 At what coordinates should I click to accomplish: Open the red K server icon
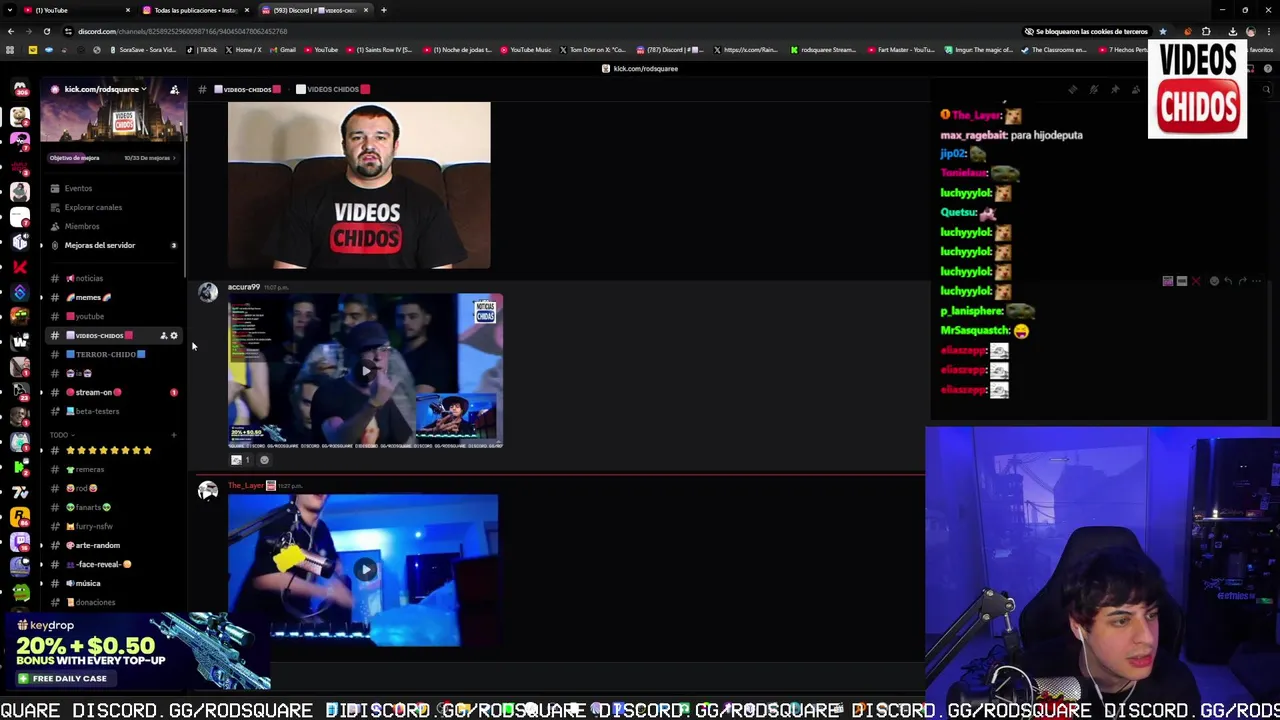(20, 266)
